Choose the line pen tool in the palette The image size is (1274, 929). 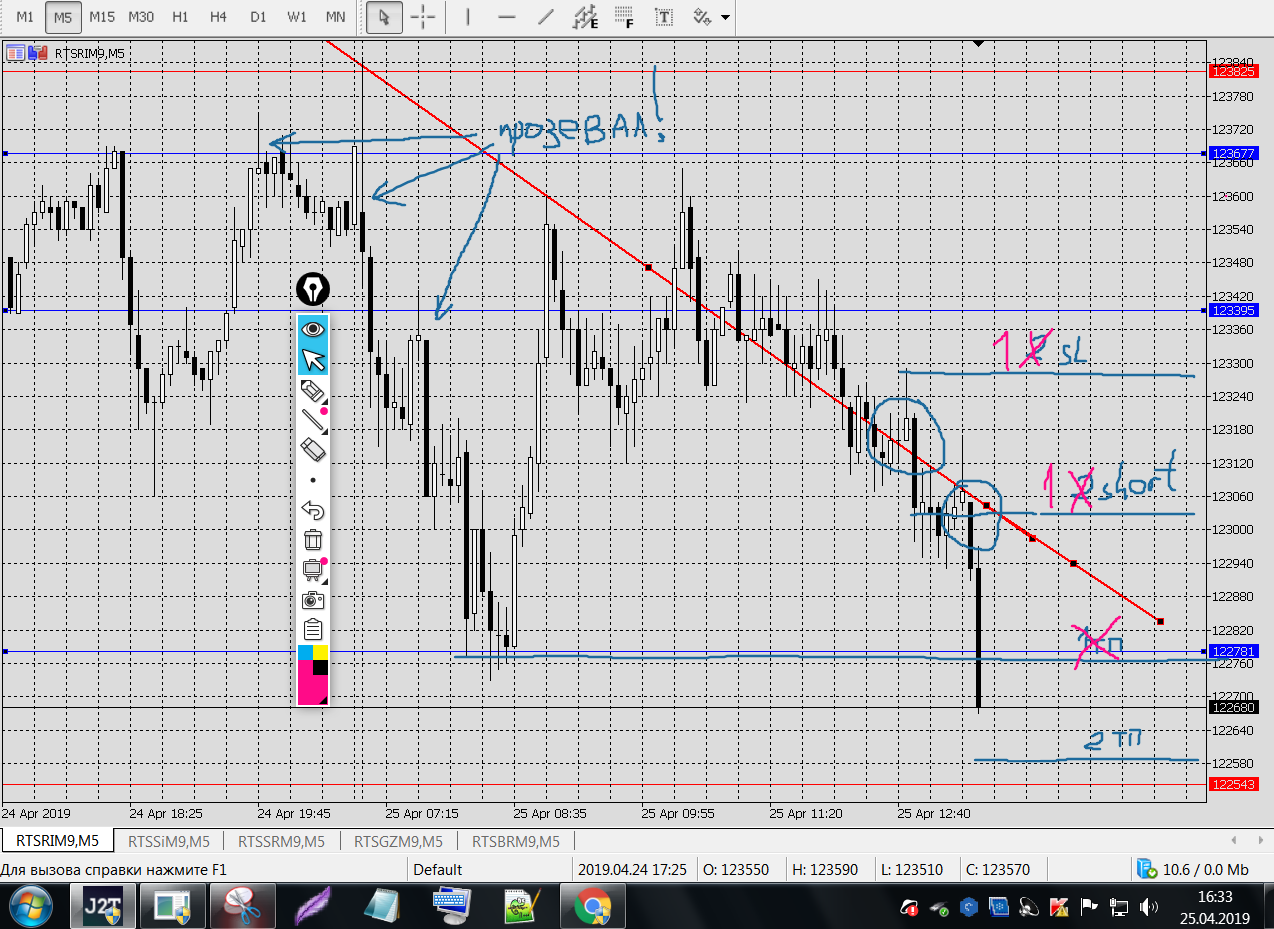pyautogui.click(x=313, y=419)
